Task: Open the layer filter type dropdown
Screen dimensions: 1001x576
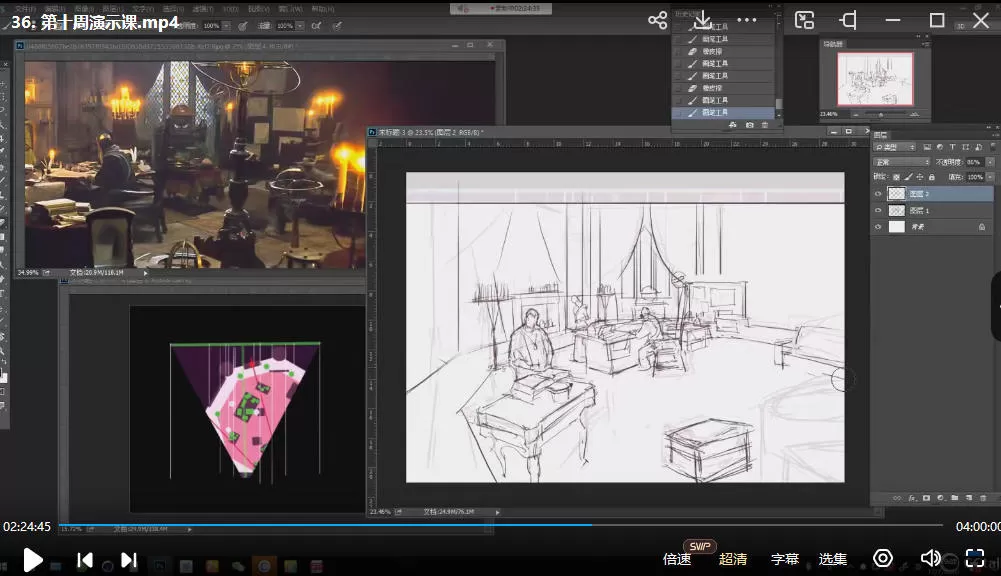Action: 894,147
